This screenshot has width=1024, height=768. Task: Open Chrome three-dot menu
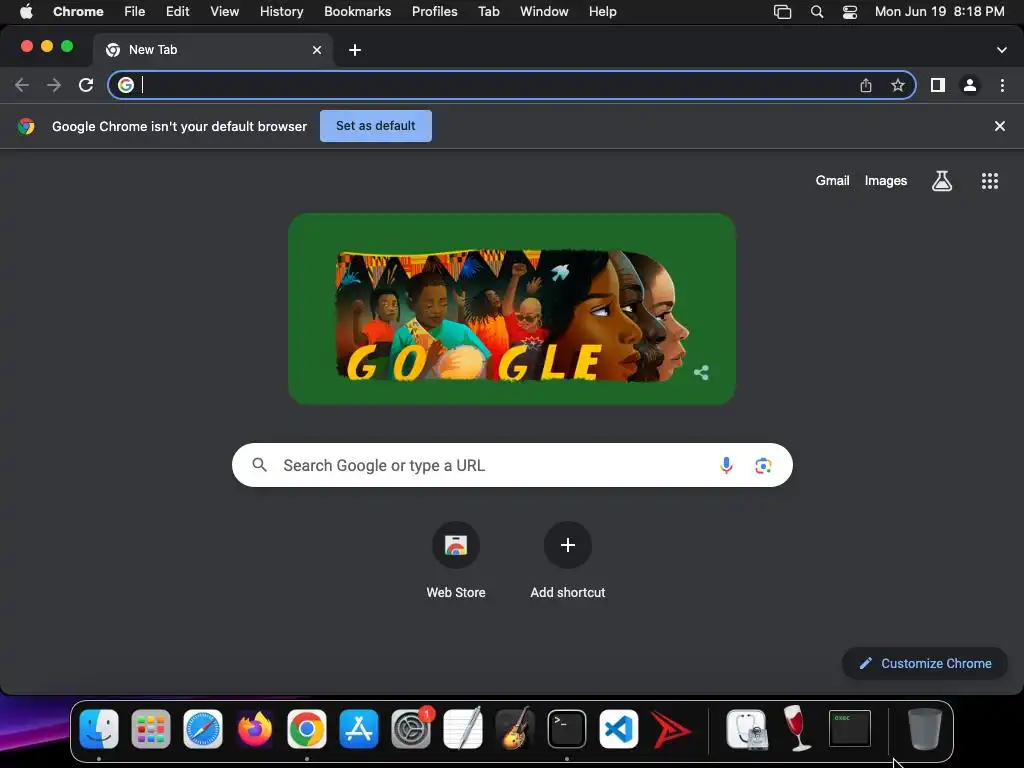point(1002,85)
